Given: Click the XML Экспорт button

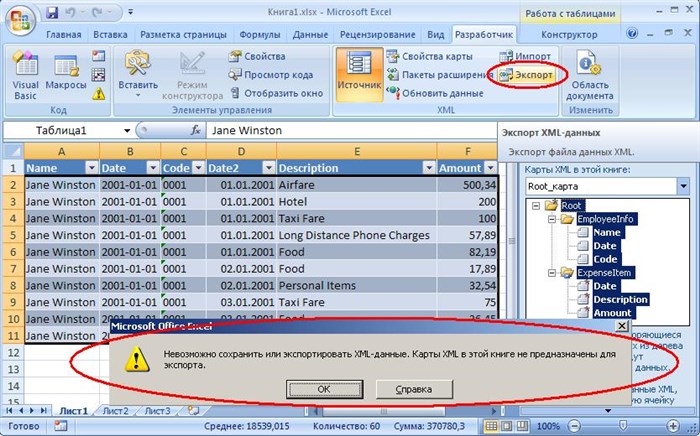Looking at the screenshot, I should click(x=526, y=75).
